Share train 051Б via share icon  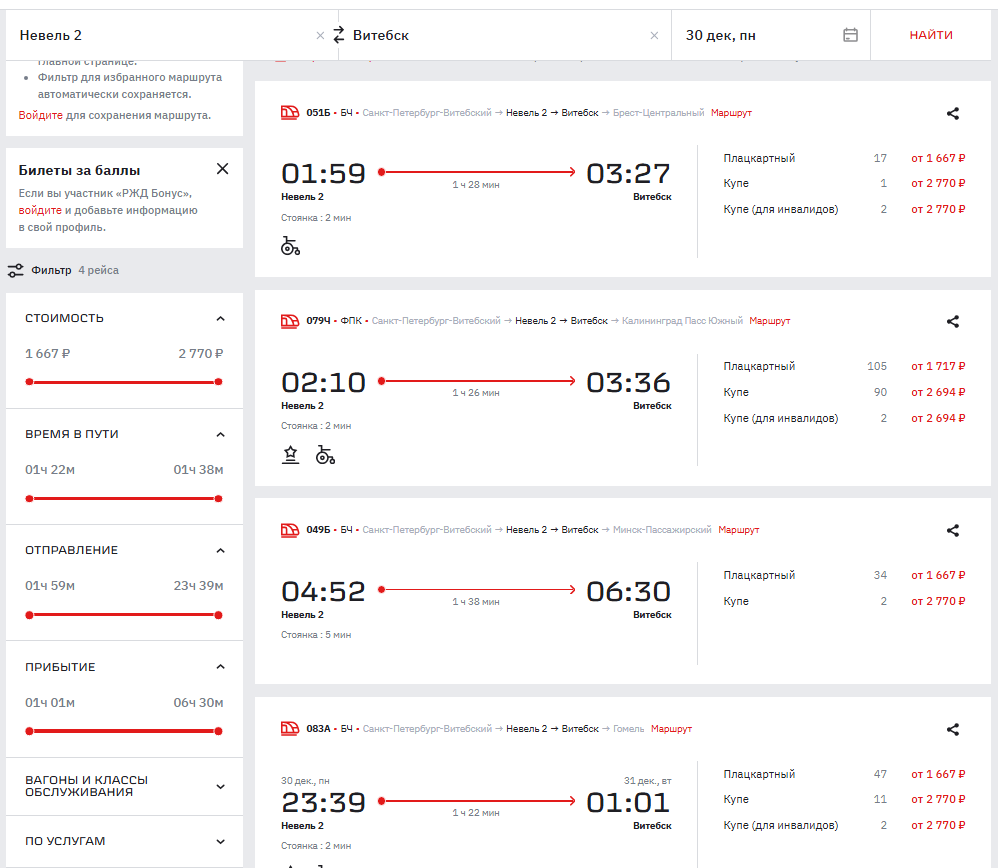952,113
